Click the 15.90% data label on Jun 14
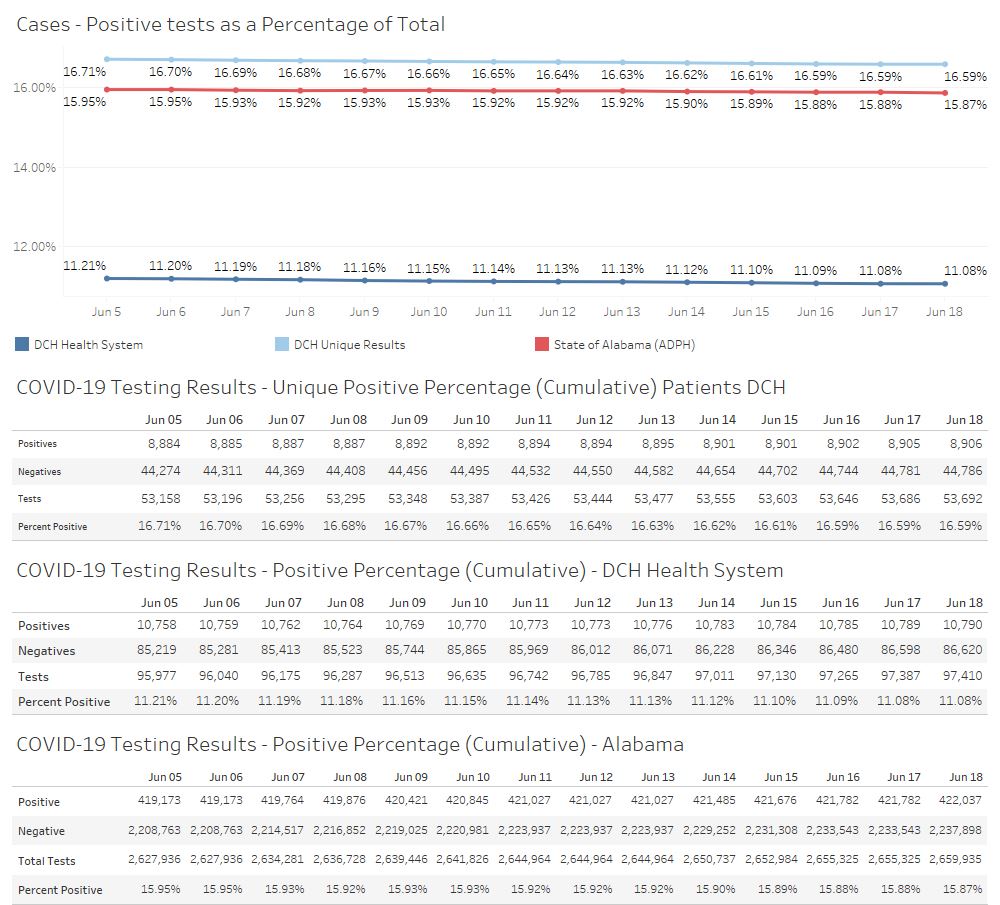This screenshot has height=905, width=1000. (686, 103)
